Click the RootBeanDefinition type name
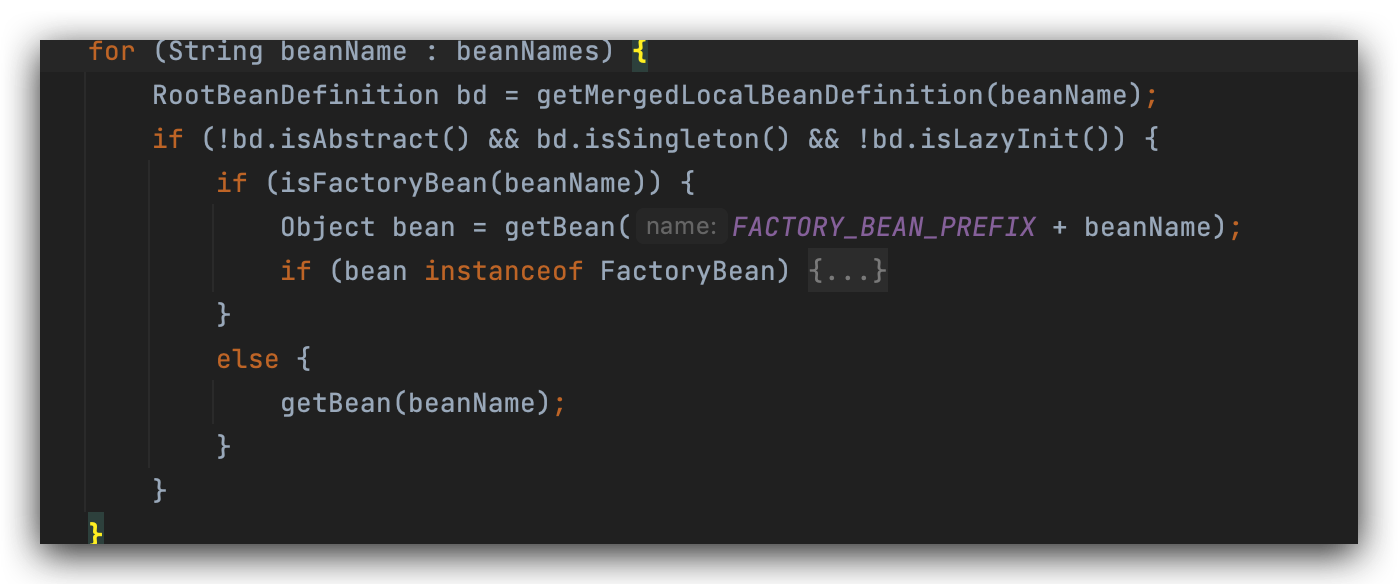Viewport: 1398px width, 584px height. [295, 96]
